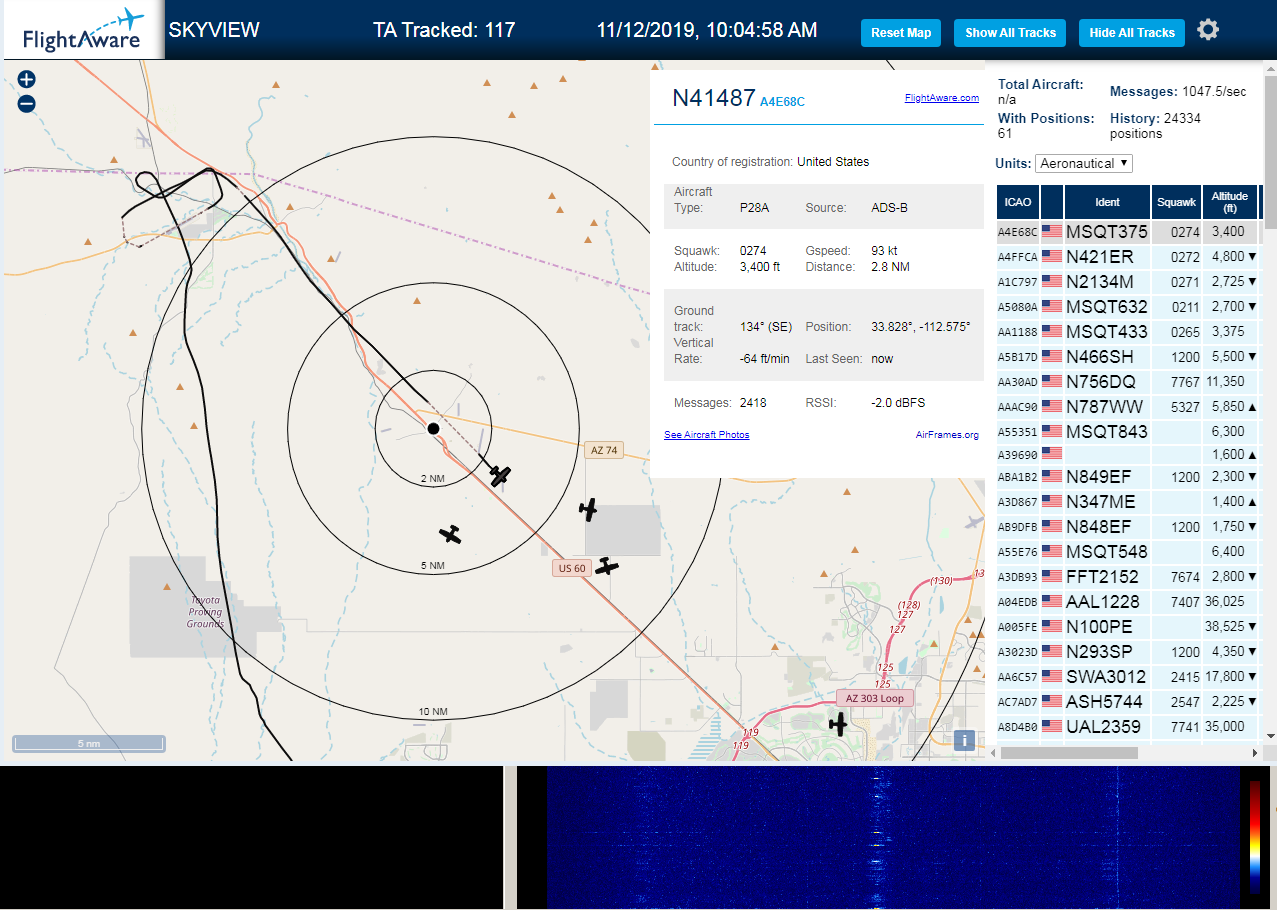Select aircraft row MSQT375
1277x911 pixels.
(1128, 231)
